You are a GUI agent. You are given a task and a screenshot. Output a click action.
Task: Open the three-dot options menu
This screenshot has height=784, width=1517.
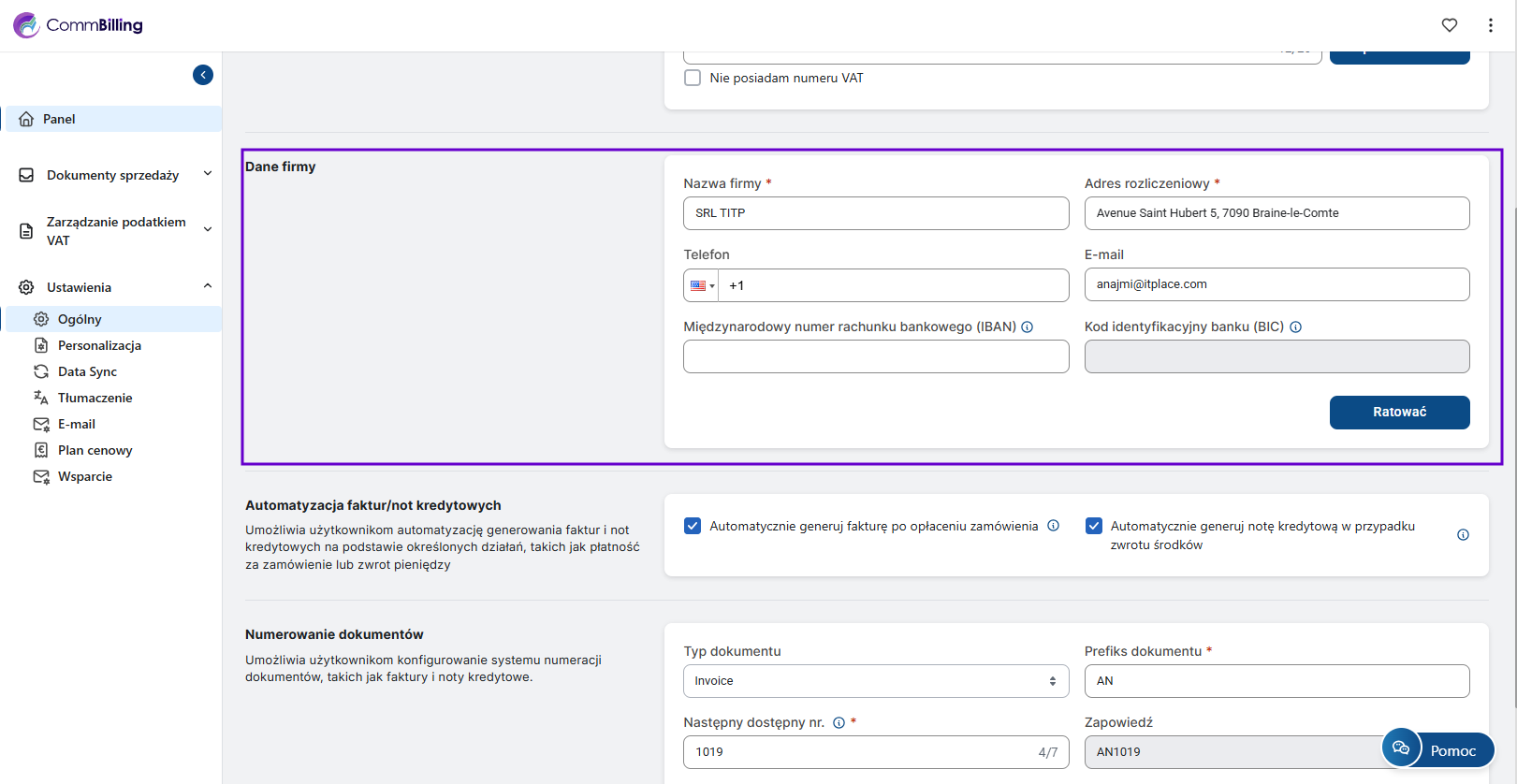(1490, 25)
